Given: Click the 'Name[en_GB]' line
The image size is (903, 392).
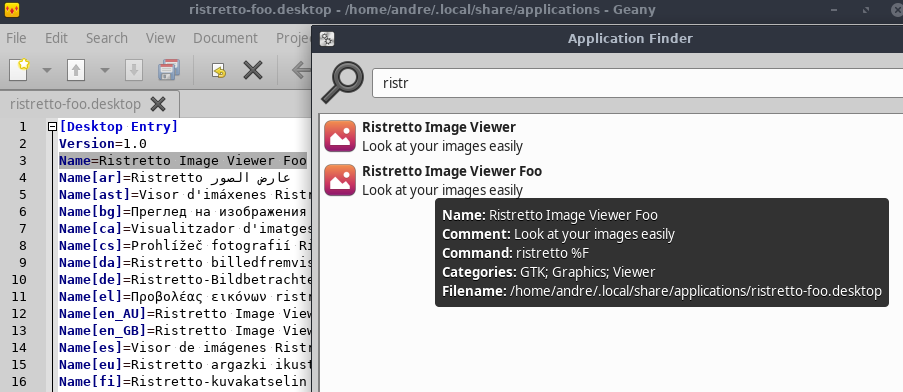Looking at the screenshot, I should (x=184, y=330).
